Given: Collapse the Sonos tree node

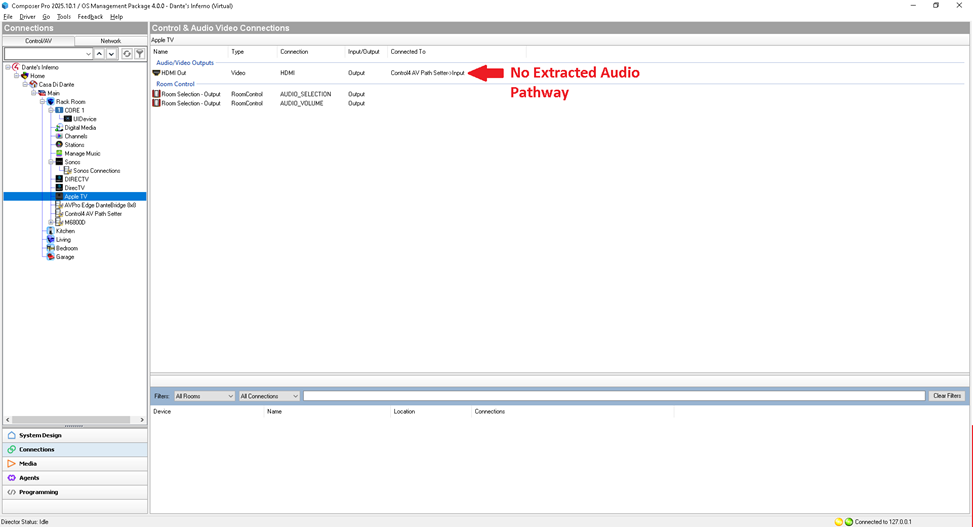Looking at the screenshot, I should tap(51, 162).
